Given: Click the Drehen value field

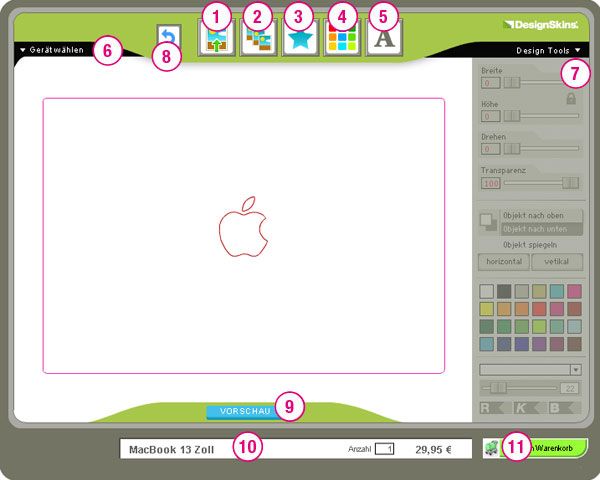Looking at the screenshot, I should (x=490, y=149).
